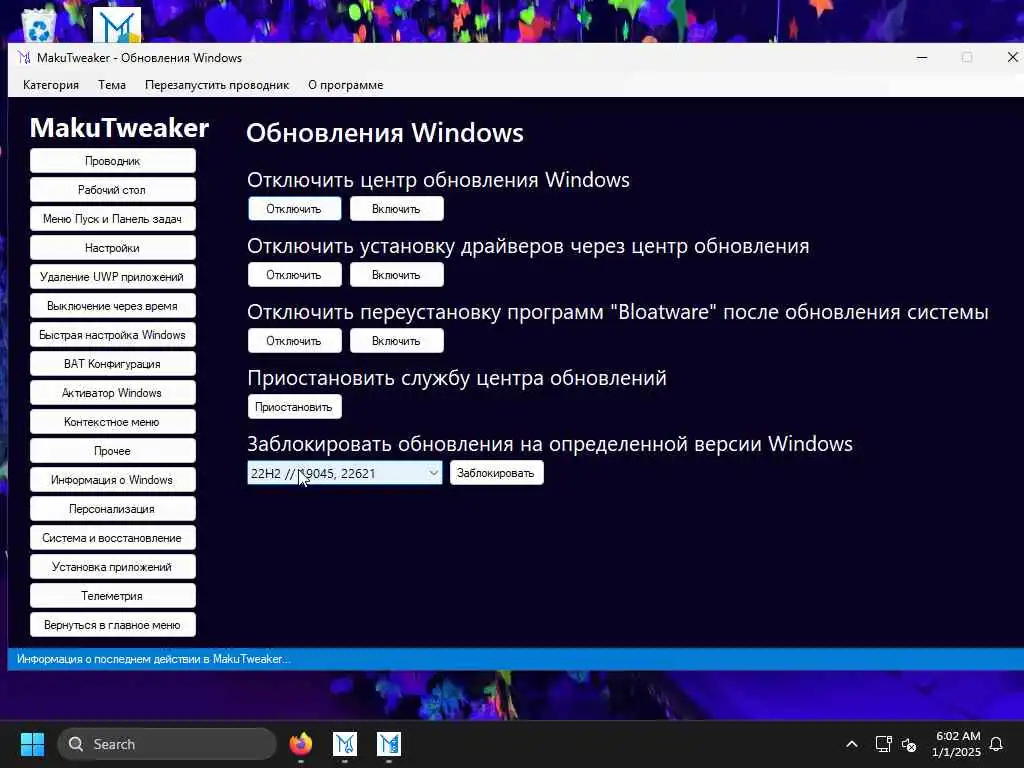Image resolution: width=1024 pixels, height=768 pixels.
Task: Click the taskbar Search box
Action: point(167,744)
